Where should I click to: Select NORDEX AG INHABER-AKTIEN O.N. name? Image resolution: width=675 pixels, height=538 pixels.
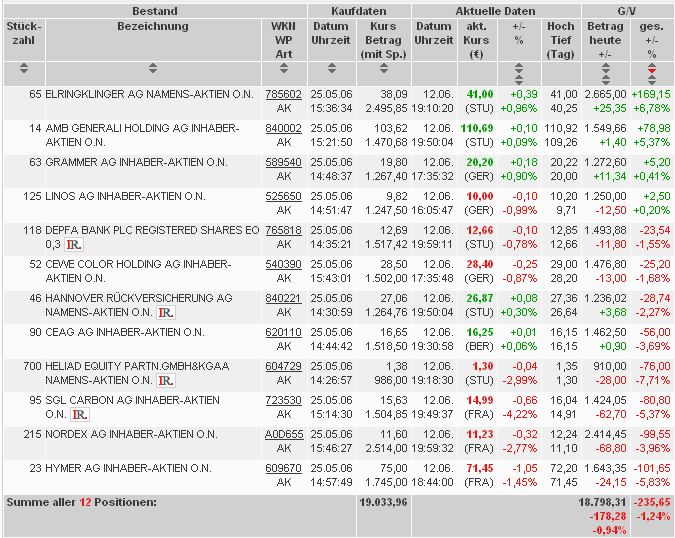131,434
